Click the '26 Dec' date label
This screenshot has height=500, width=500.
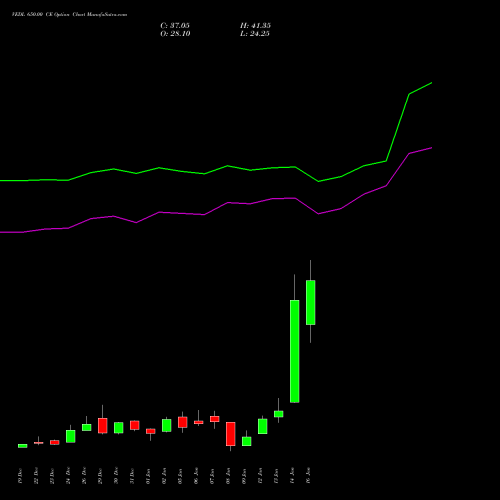[x=84, y=476]
